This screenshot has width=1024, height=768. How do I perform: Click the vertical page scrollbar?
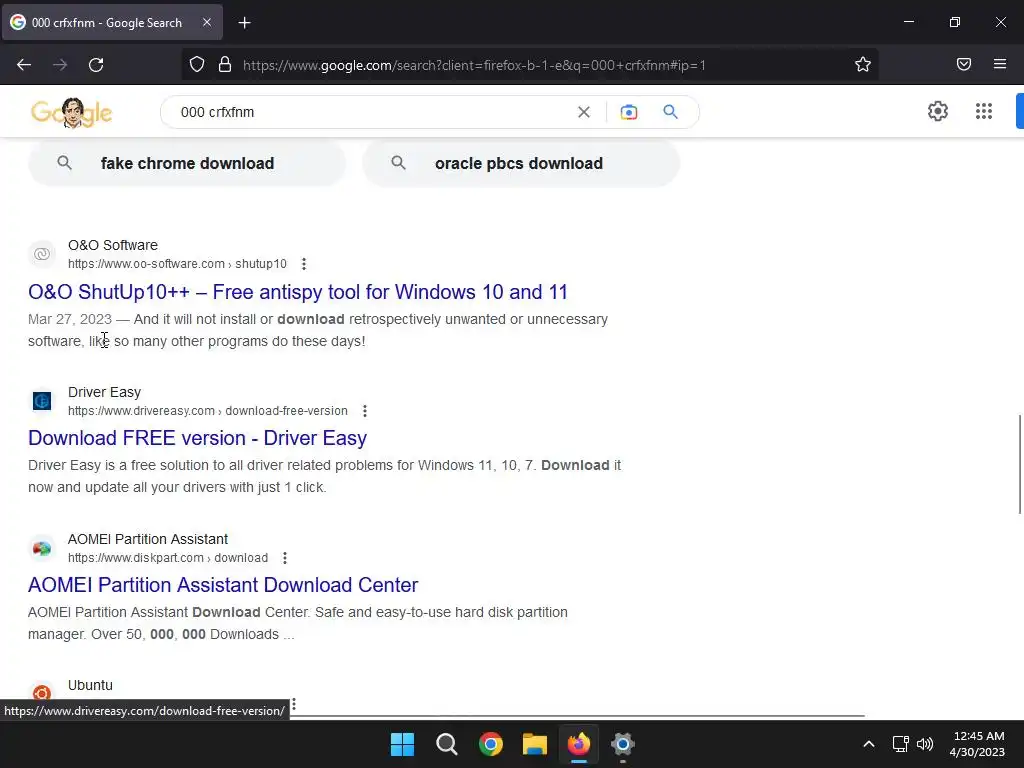click(1019, 464)
